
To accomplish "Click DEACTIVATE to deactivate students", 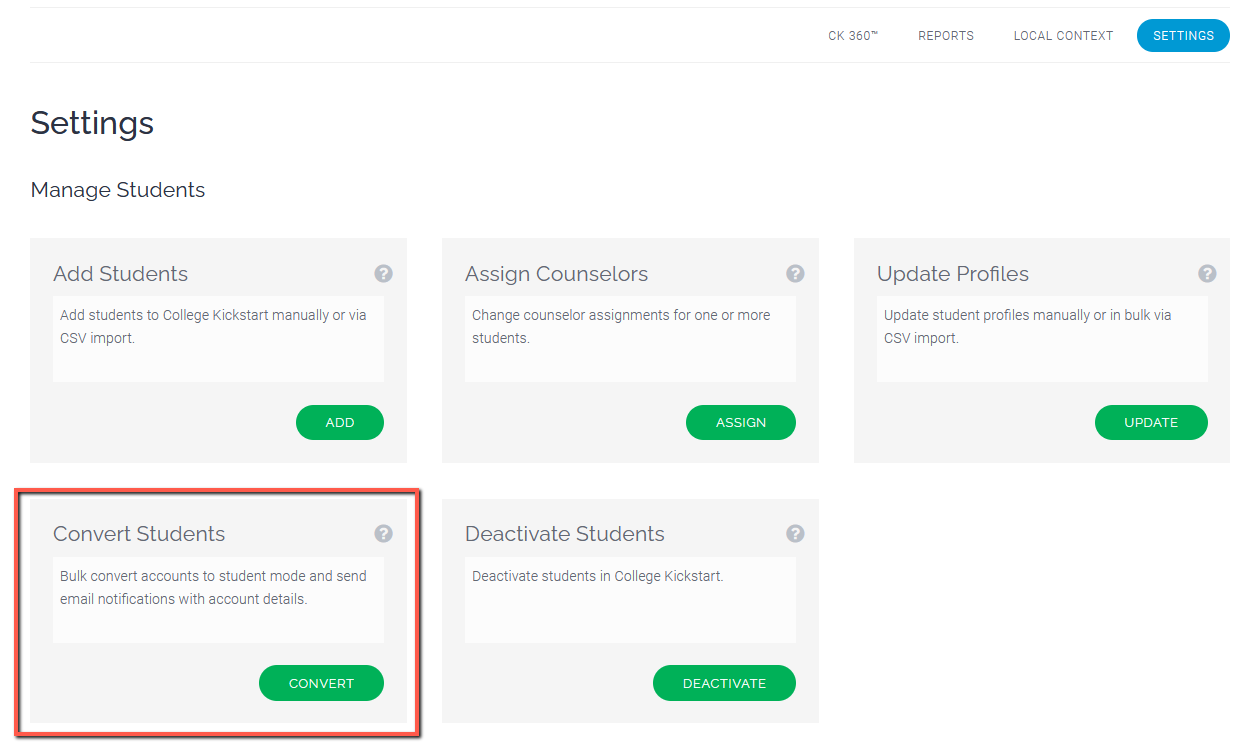I will (x=724, y=683).
